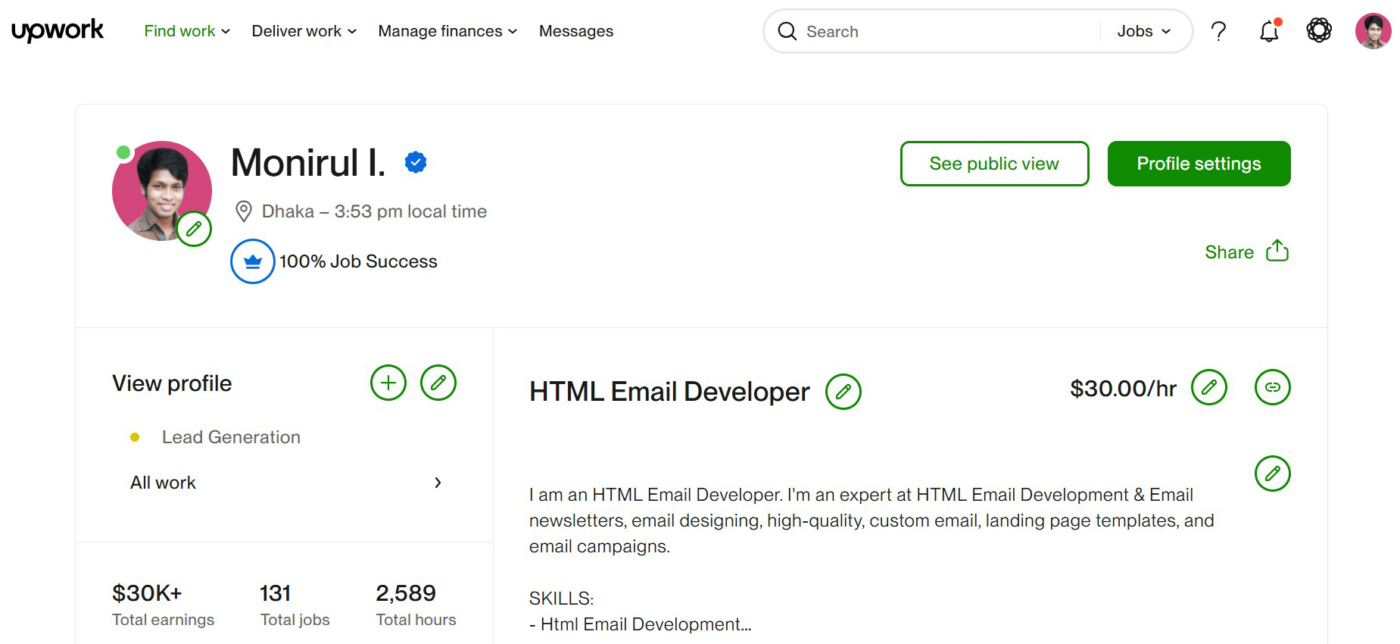Edit the View profile section pencil icon
This screenshot has height=644, width=1400.
pyautogui.click(x=438, y=382)
